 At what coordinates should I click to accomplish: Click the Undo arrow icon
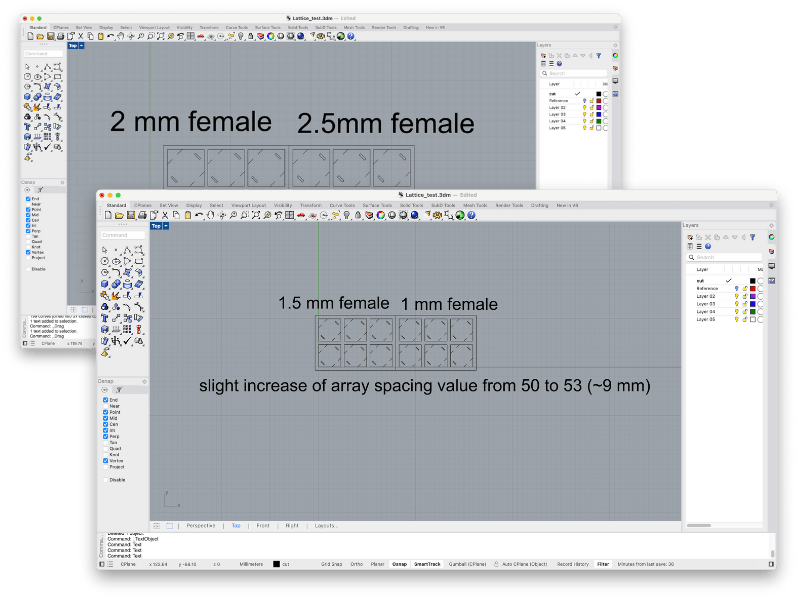pos(199,215)
